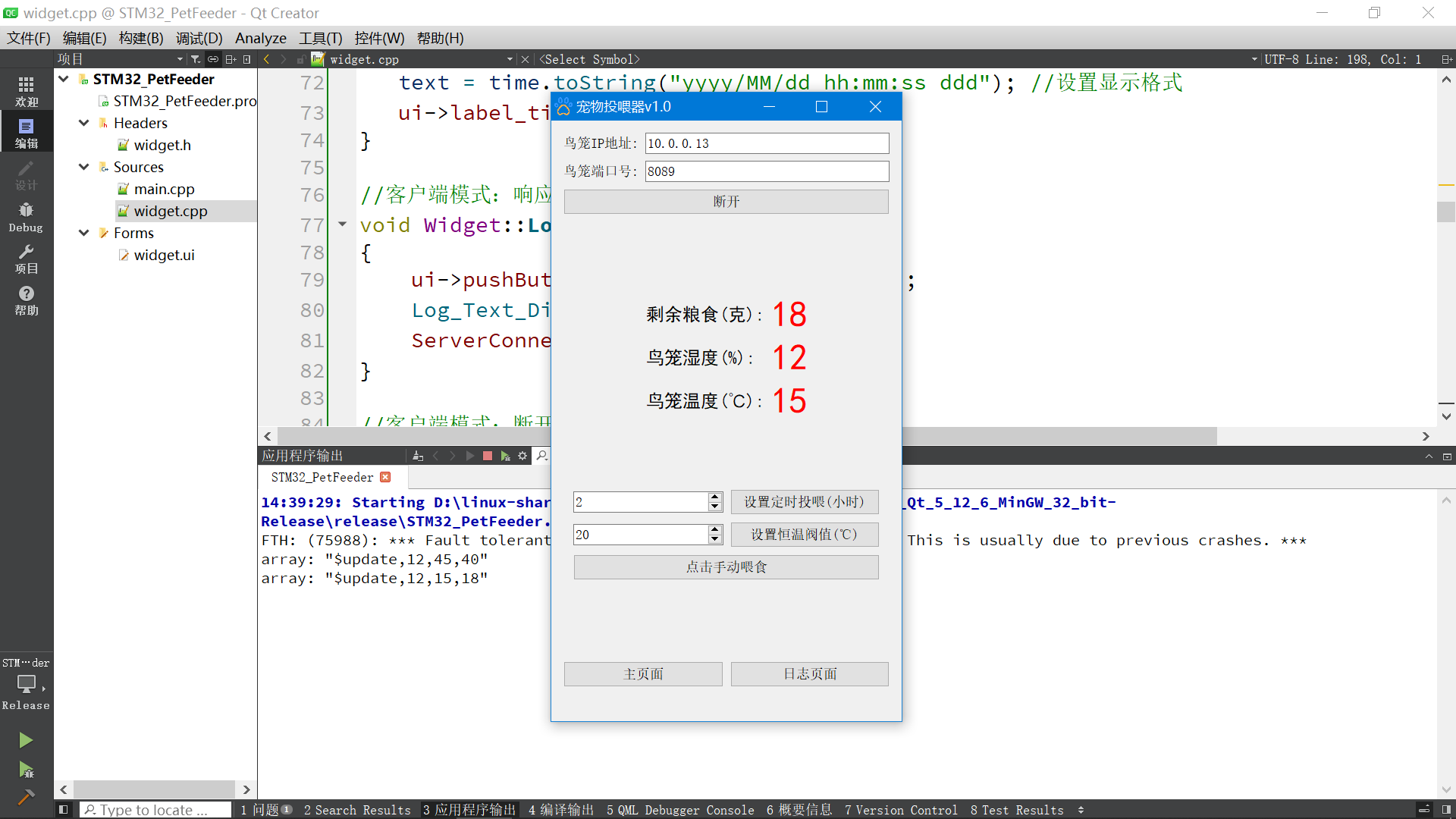The image size is (1456, 819).
Task: Switch to 4 编译输出 compile output pane
Action: pos(561,810)
